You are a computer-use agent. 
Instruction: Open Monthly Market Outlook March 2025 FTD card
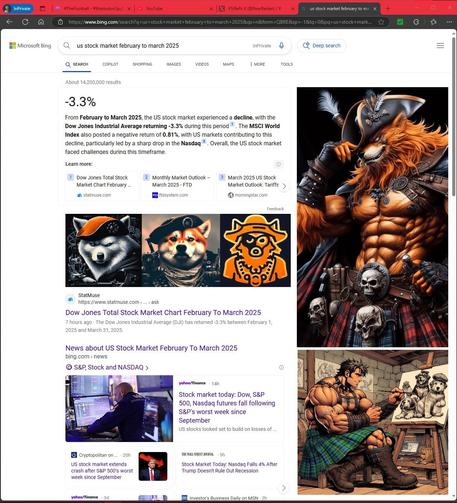(177, 186)
